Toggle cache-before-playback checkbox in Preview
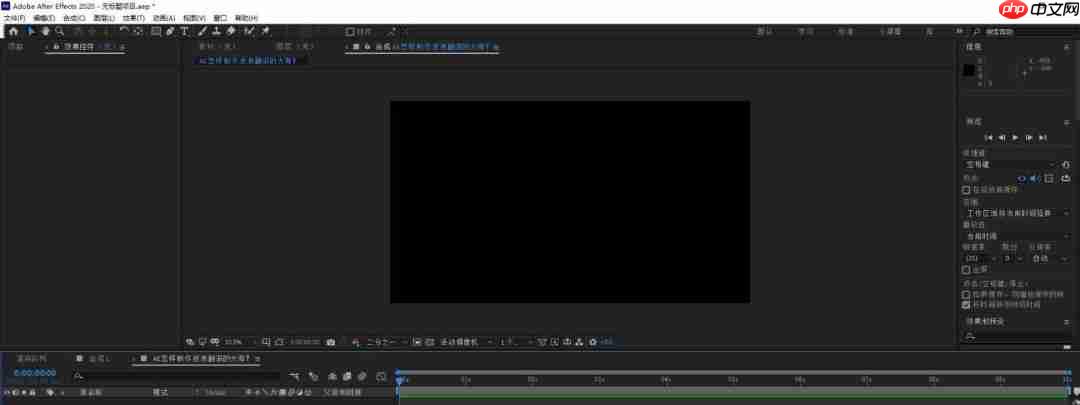This screenshot has height=405, width=1080. pos(966,294)
